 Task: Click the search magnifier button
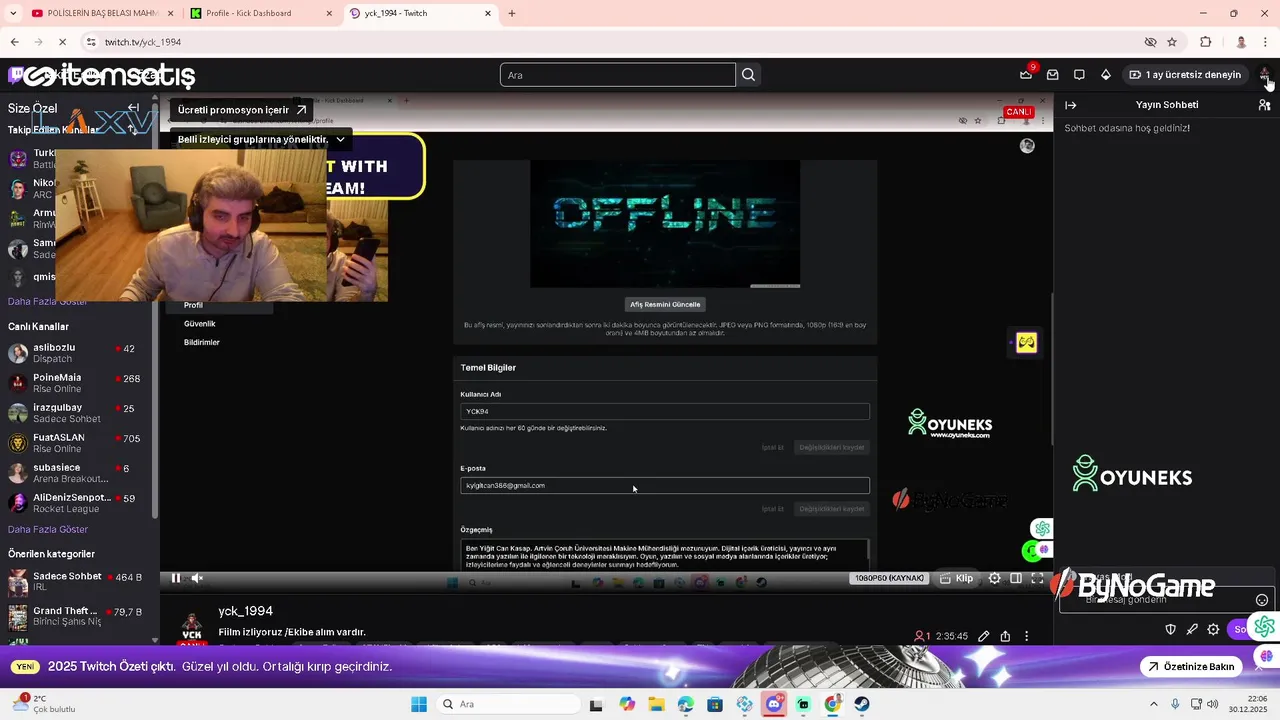(748, 75)
